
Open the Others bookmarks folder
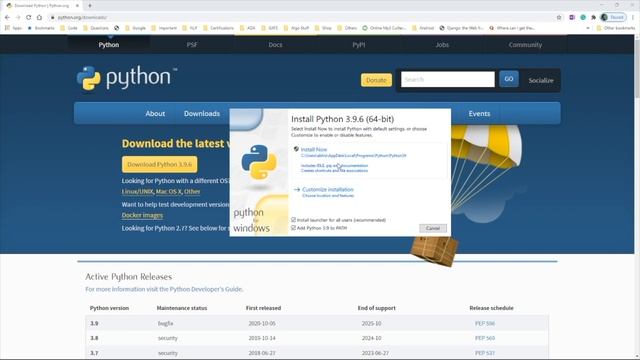coord(347,28)
